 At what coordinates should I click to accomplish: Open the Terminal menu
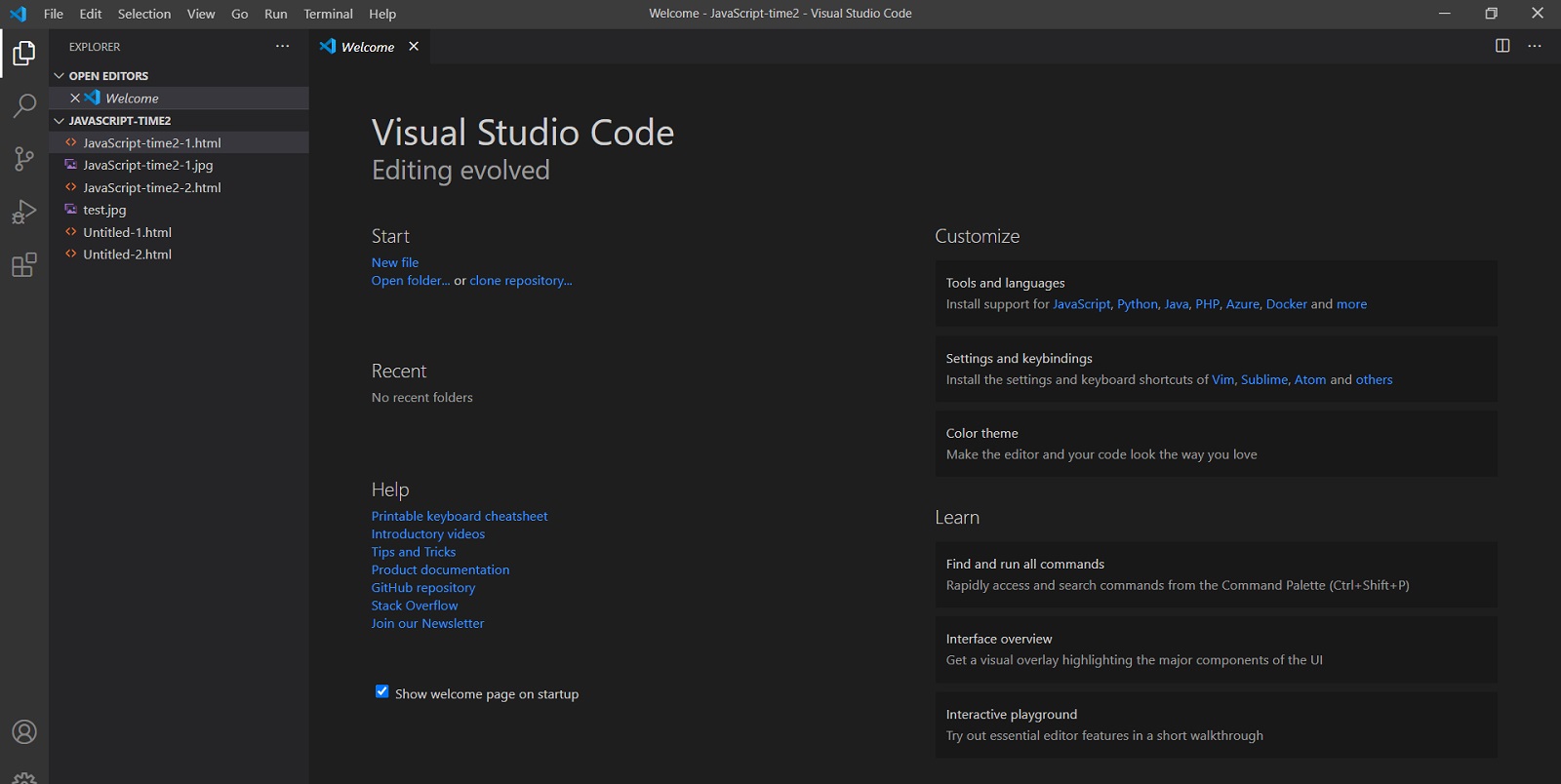[328, 14]
